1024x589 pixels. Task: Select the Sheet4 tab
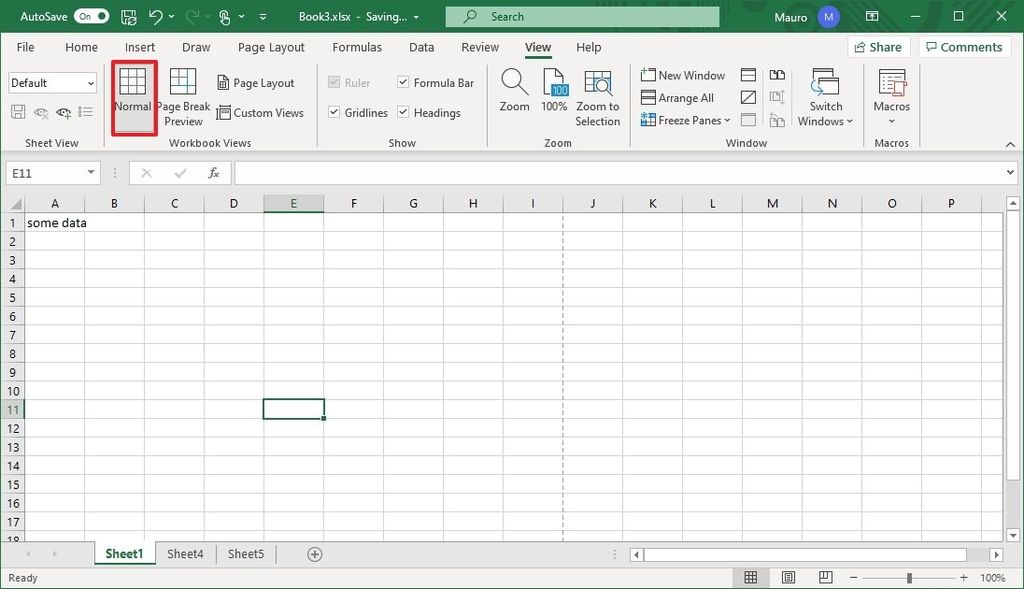[185, 553]
